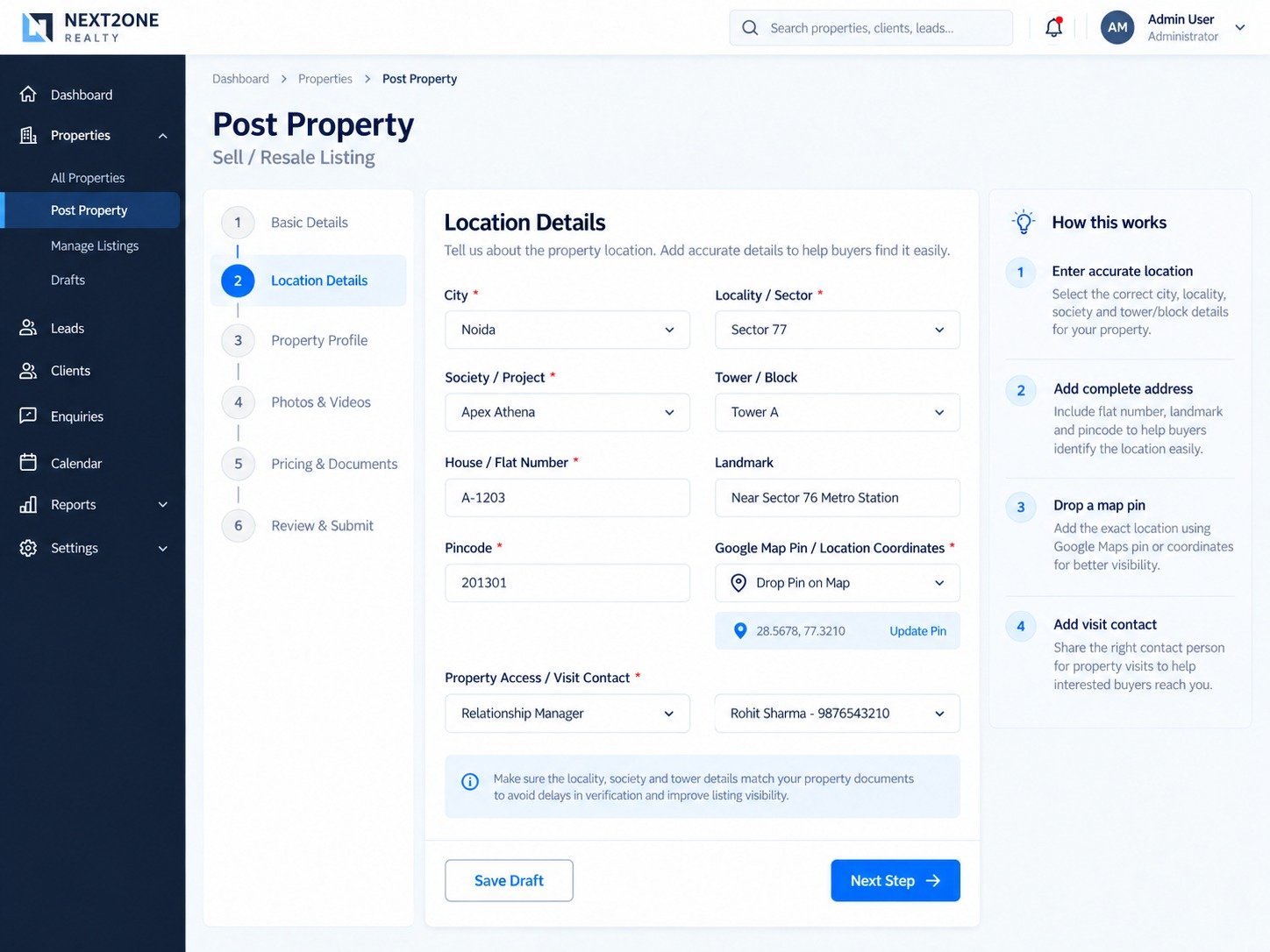The height and width of the screenshot is (952, 1270).
Task: Collapse the Properties sidebar section chevron
Action: 162,136
